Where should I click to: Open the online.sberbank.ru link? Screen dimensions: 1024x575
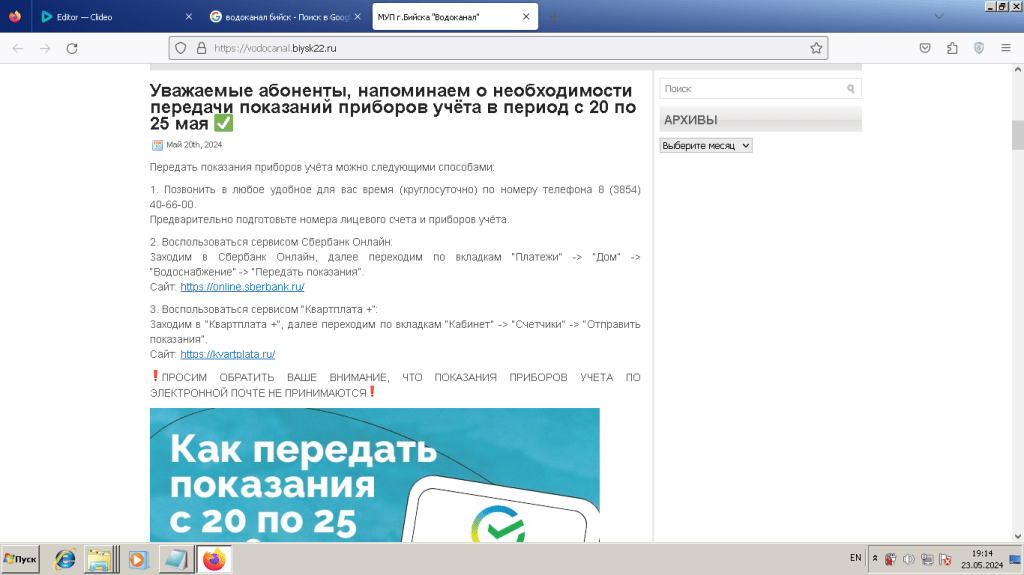242,287
